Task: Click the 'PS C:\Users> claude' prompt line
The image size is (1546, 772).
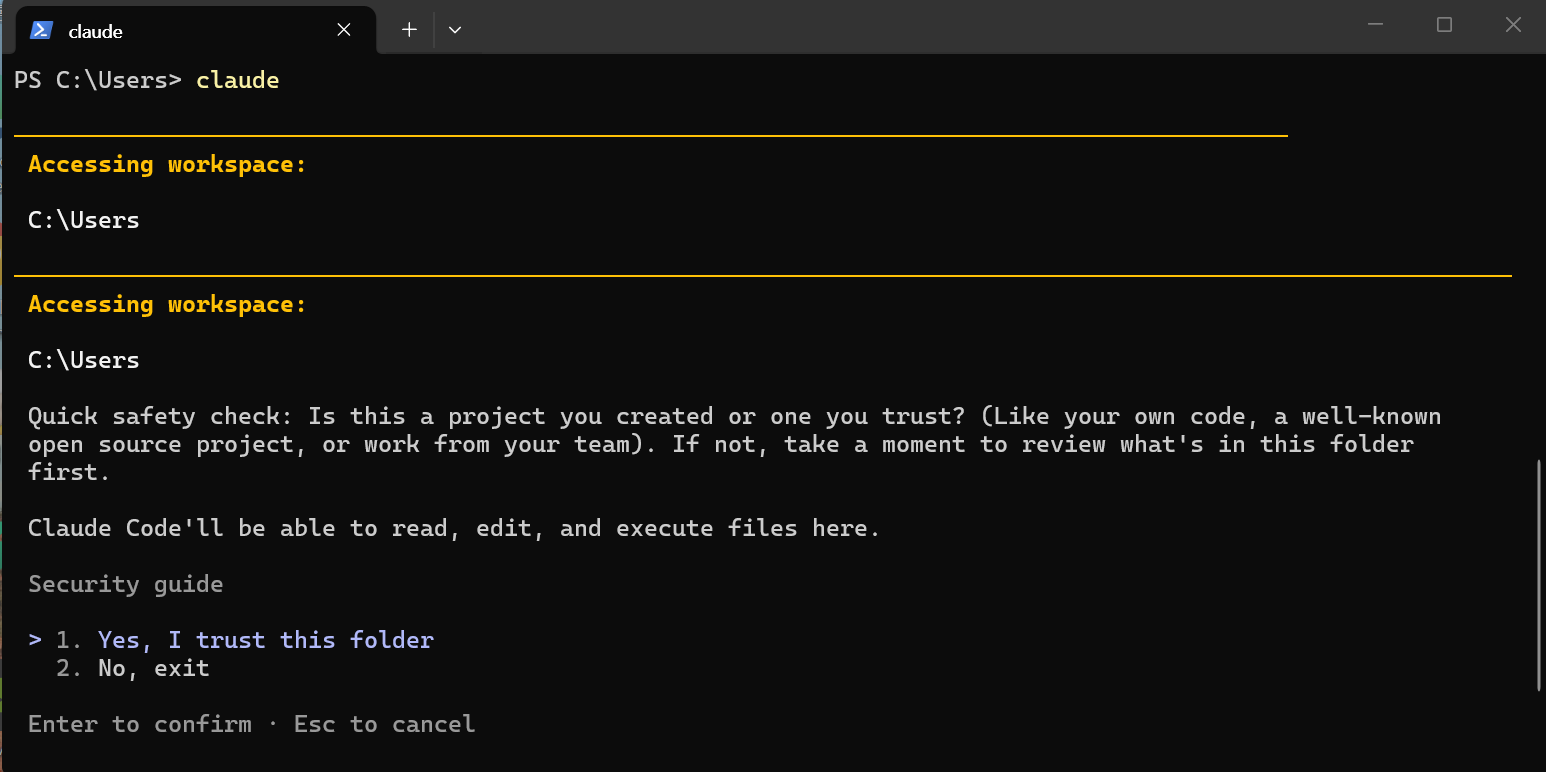Action: tap(147, 80)
